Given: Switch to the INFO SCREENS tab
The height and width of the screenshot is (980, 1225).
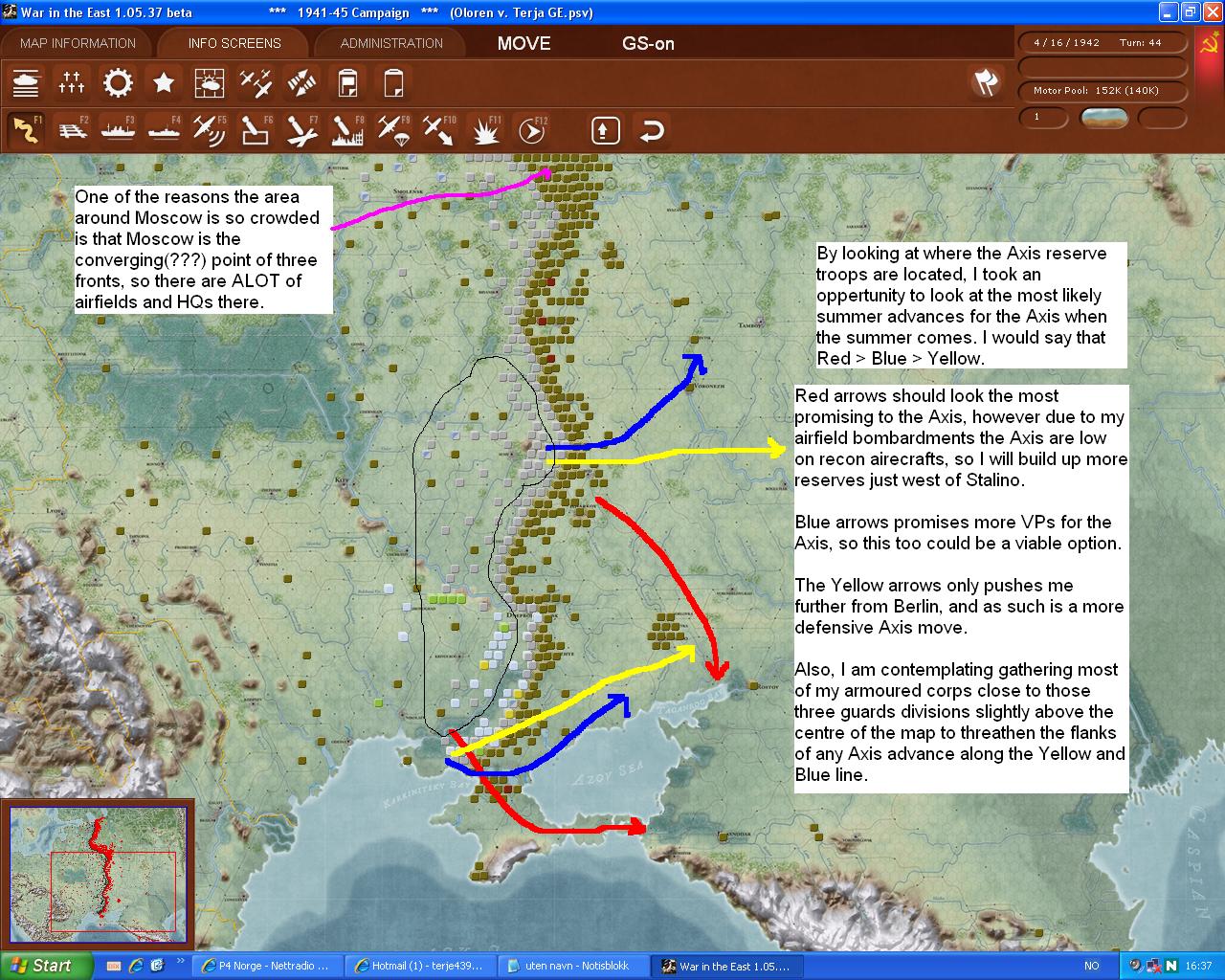Looking at the screenshot, I should coord(234,43).
